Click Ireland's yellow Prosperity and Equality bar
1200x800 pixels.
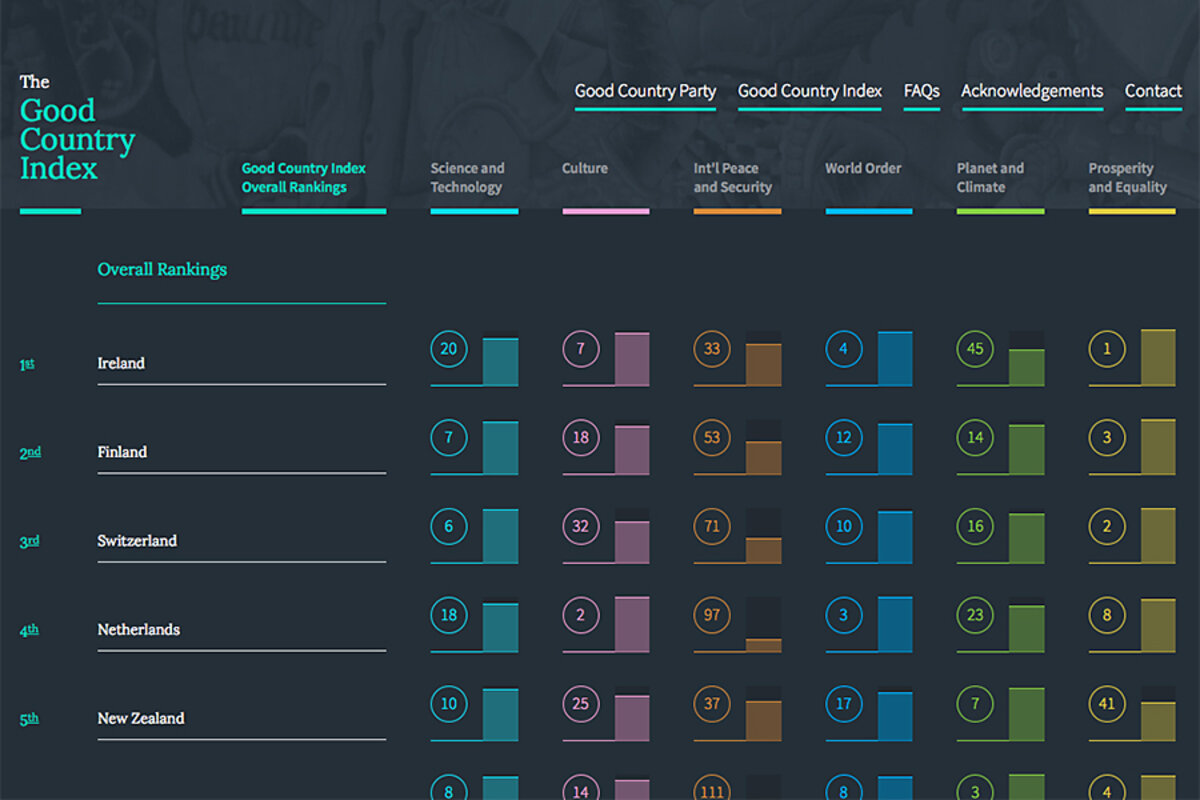point(1158,358)
